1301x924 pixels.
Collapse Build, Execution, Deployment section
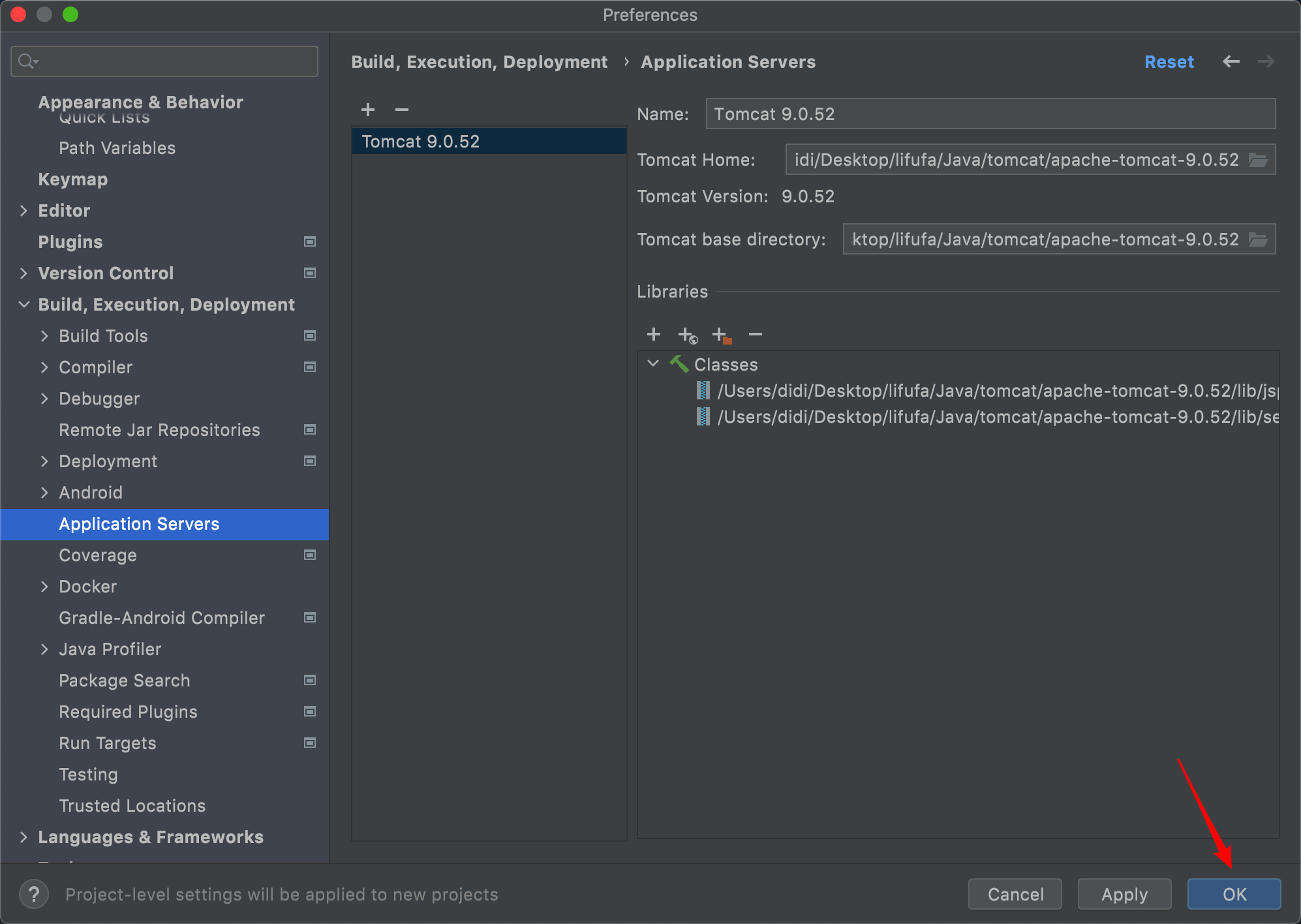[24, 305]
